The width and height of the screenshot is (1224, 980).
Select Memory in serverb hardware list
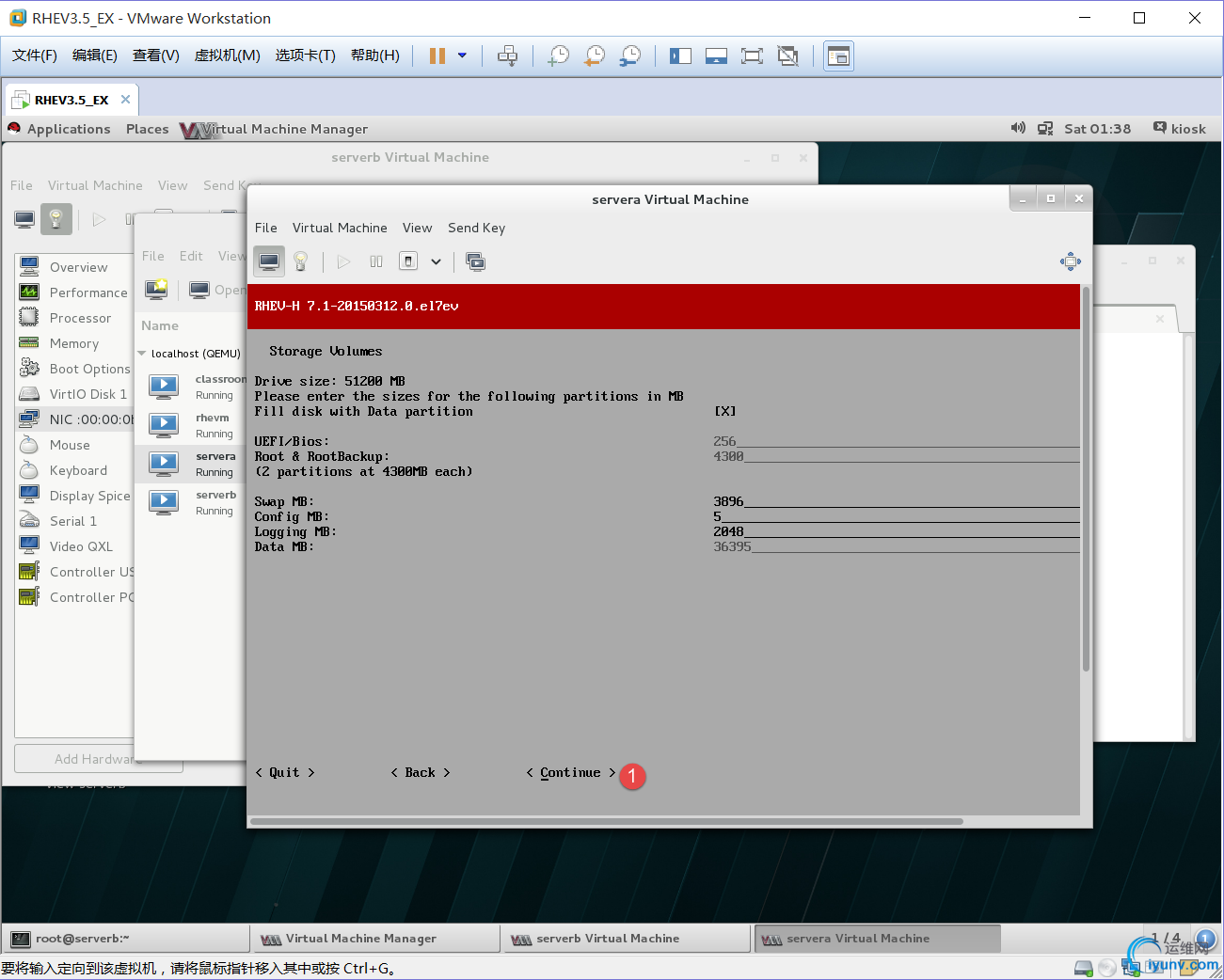coord(75,343)
